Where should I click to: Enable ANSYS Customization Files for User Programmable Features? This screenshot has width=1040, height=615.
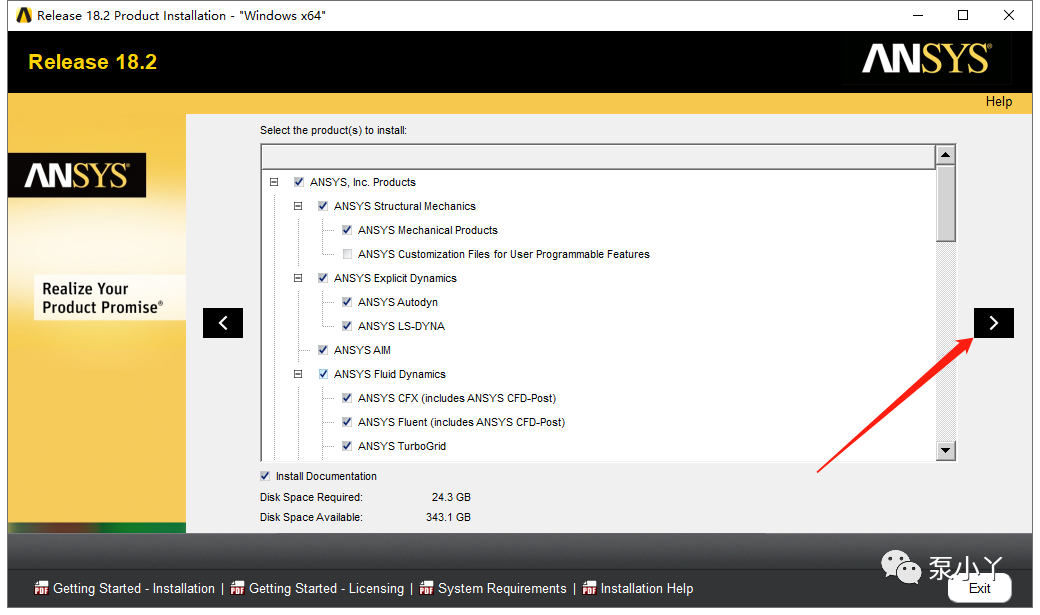click(347, 254)
